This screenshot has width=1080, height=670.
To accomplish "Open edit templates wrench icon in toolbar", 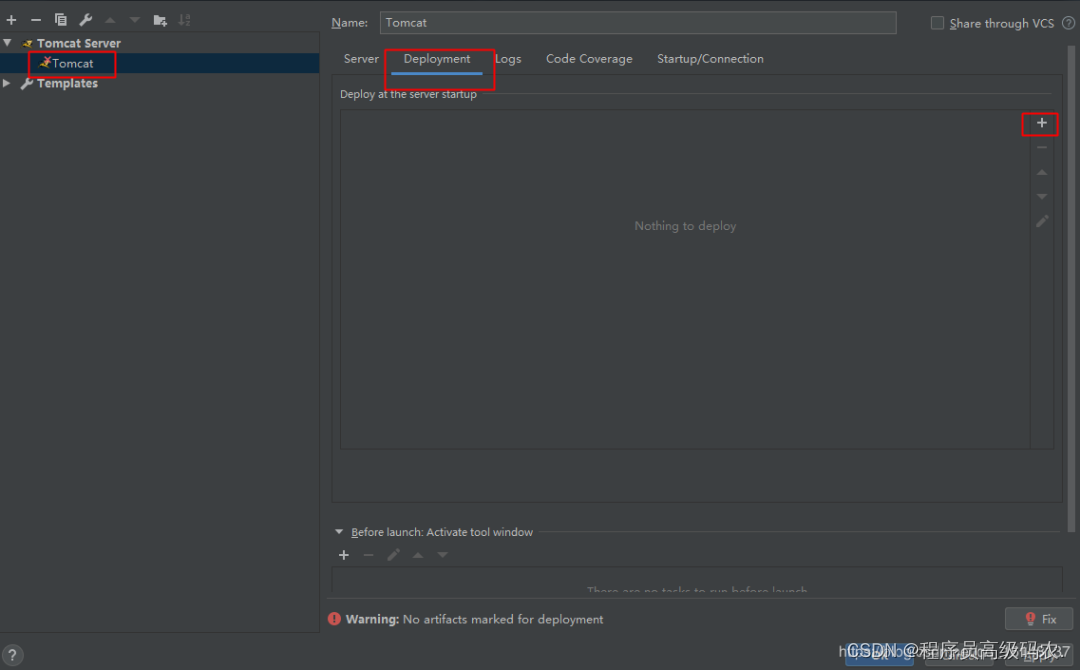I will tap(85, 20).
